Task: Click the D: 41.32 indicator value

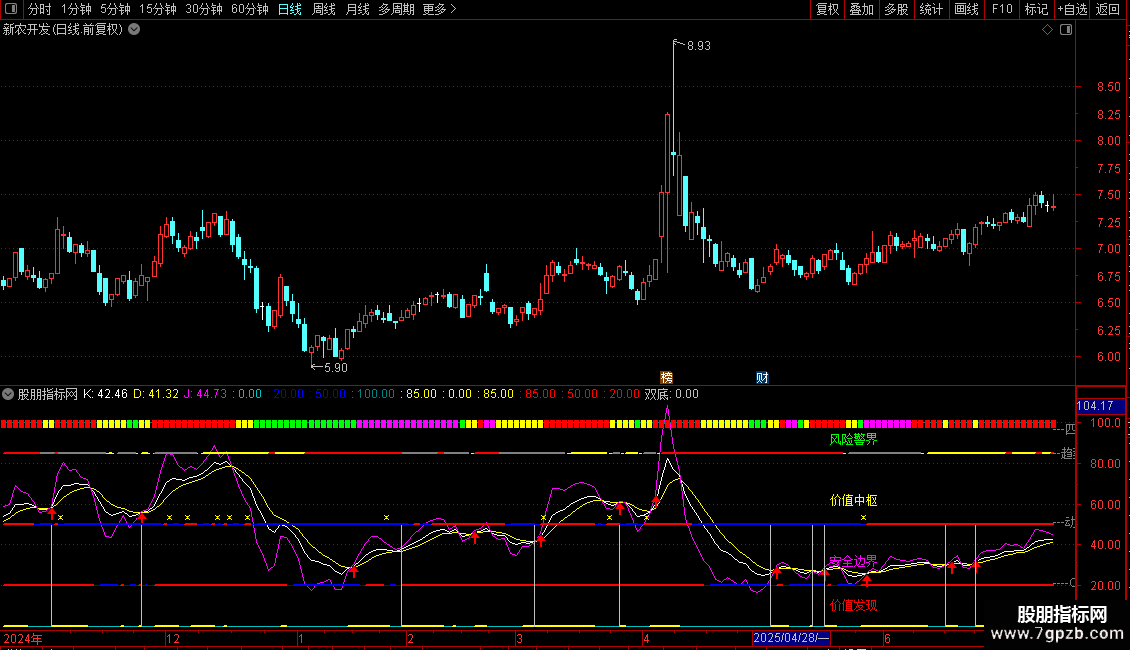Action: click(156, 394)
